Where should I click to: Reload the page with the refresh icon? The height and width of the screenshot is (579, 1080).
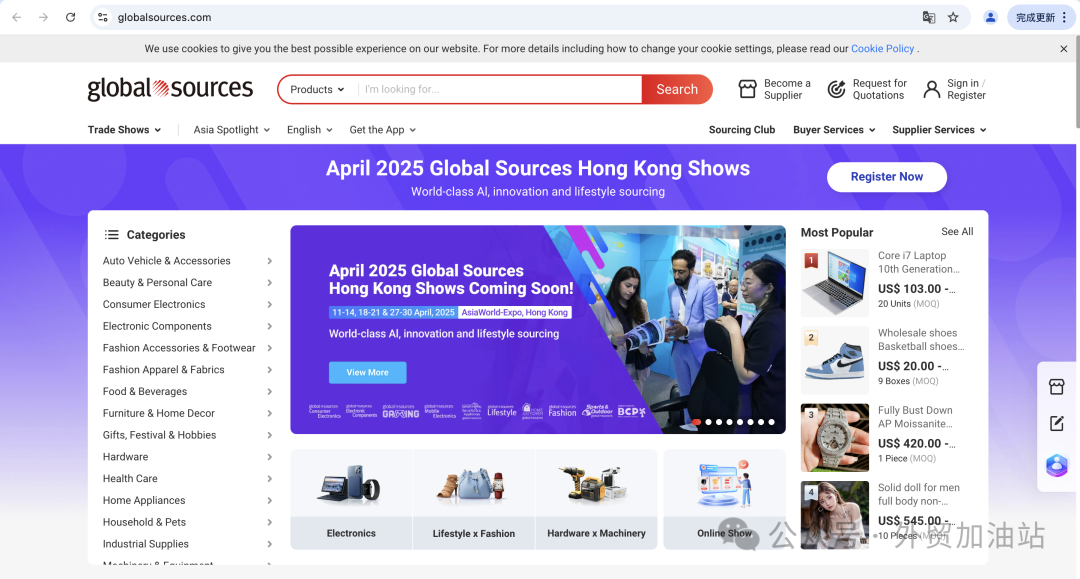pyautogui.click(x=70, y=17)
